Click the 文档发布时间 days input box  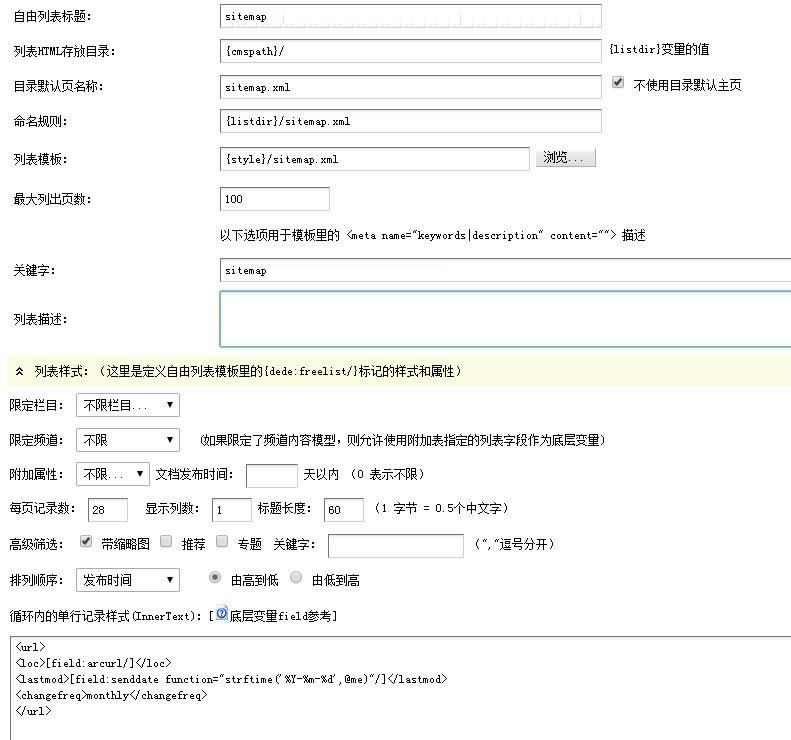pyautogui.click(x=271, y=475)
